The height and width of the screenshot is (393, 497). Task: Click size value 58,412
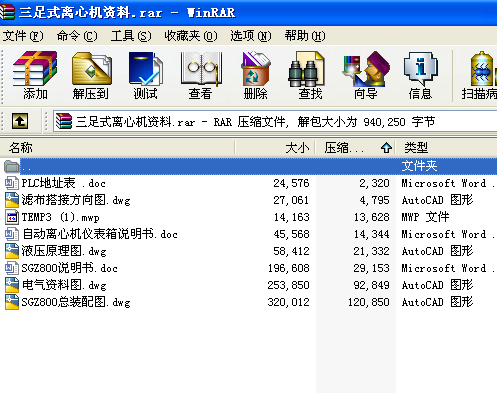(x=291, y=251)
